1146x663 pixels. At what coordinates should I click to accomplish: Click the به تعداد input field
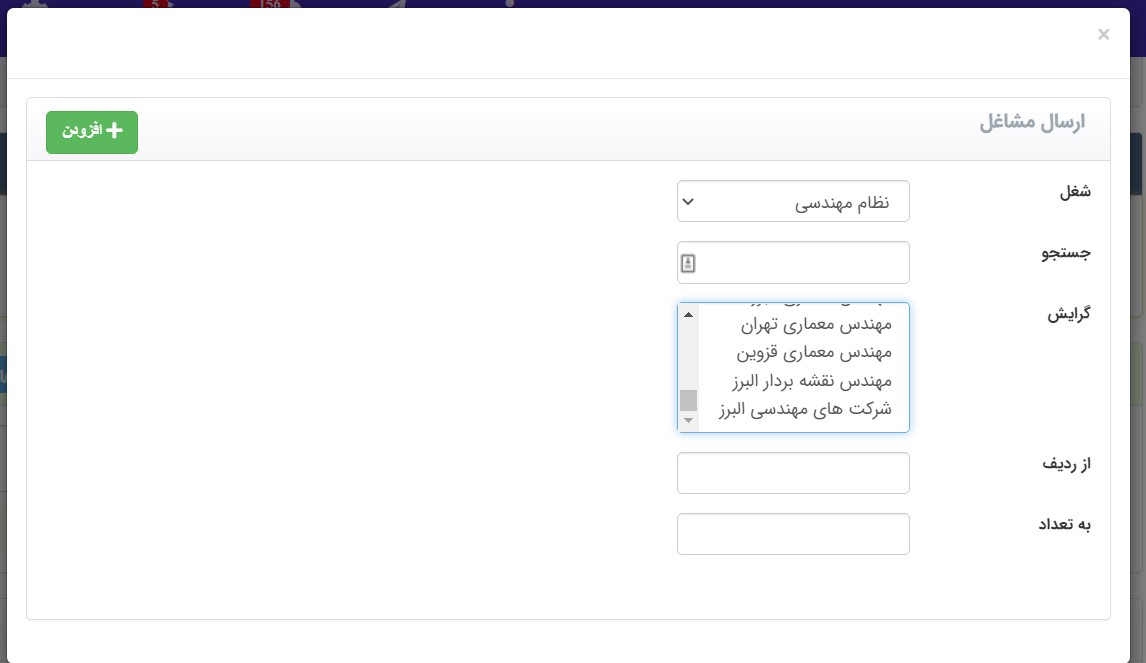(793, 534)
